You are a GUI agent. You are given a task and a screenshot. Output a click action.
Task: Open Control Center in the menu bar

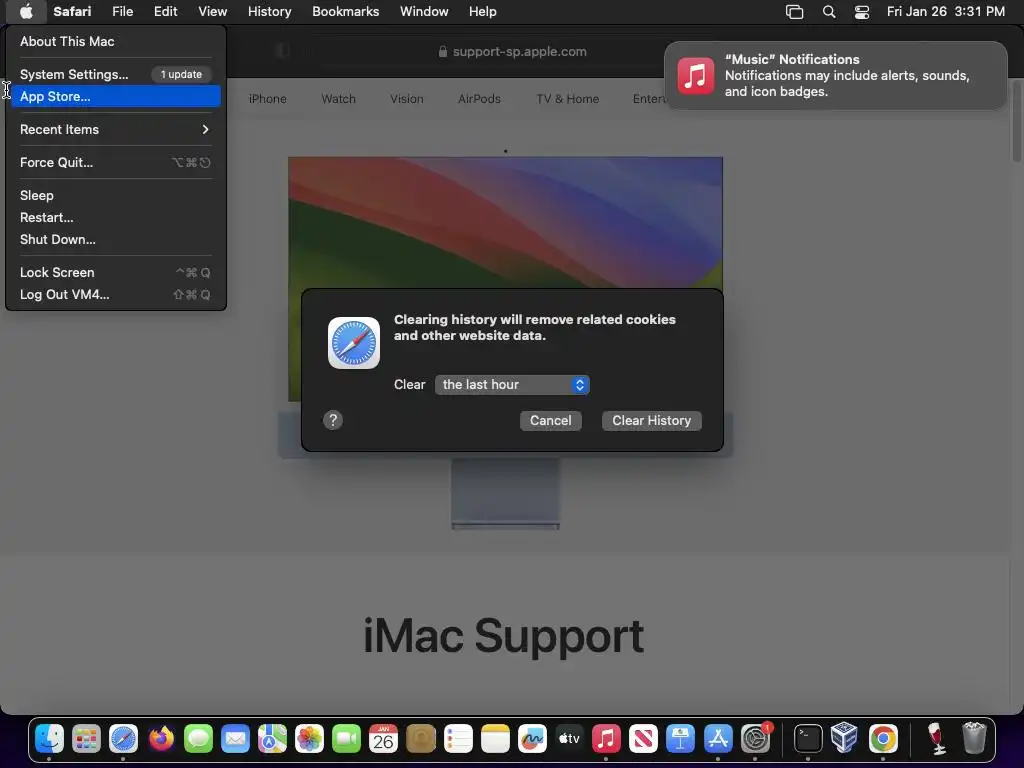tap(862, 12)
